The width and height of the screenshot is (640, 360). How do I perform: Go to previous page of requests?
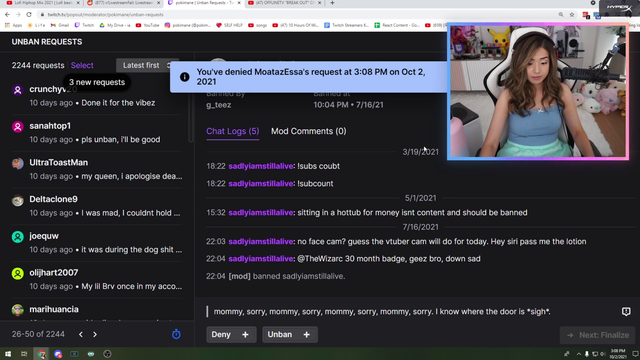[81, 334]
